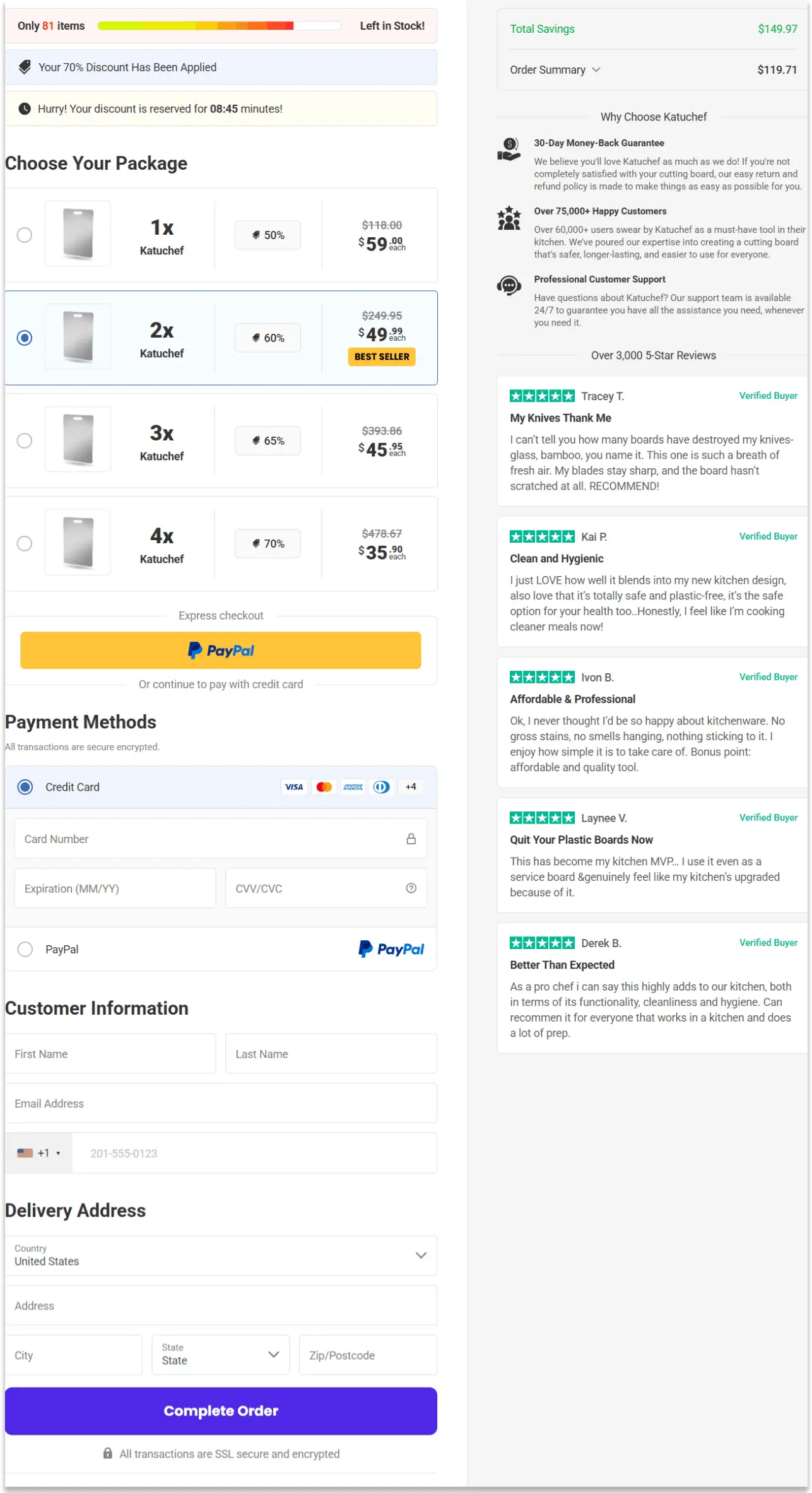Expand the Order Summary chevron
This screenshot has width=812, height=1493.
pos(596,69)
